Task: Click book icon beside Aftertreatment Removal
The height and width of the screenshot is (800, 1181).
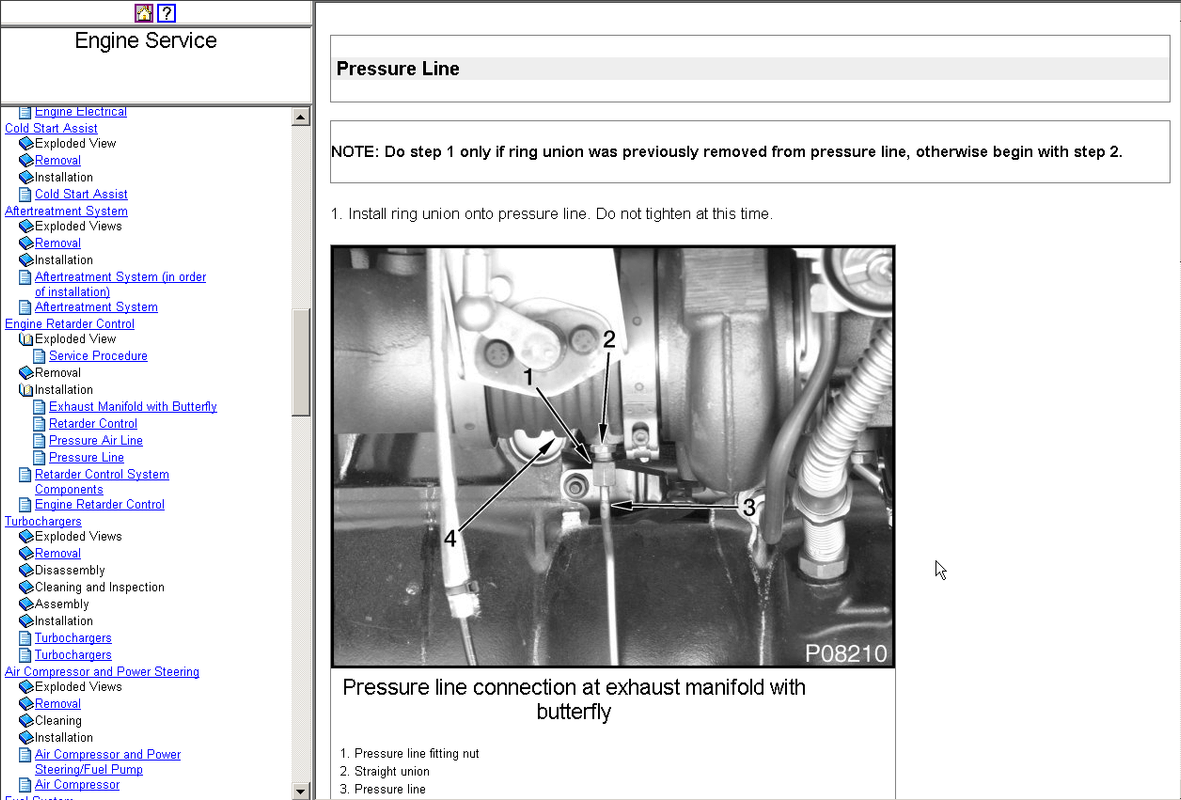Action: coord(26,243)
